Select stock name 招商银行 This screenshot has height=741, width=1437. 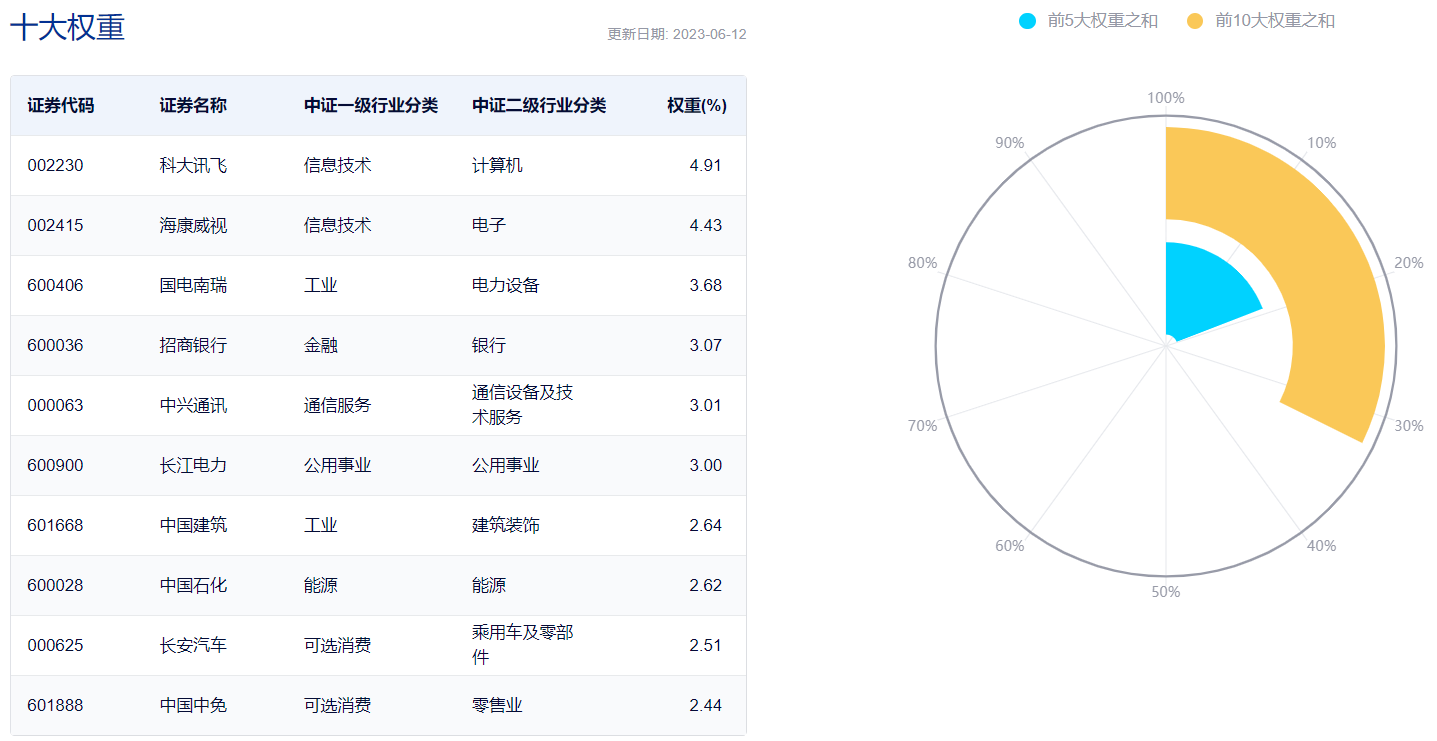(x=193, y=345)
